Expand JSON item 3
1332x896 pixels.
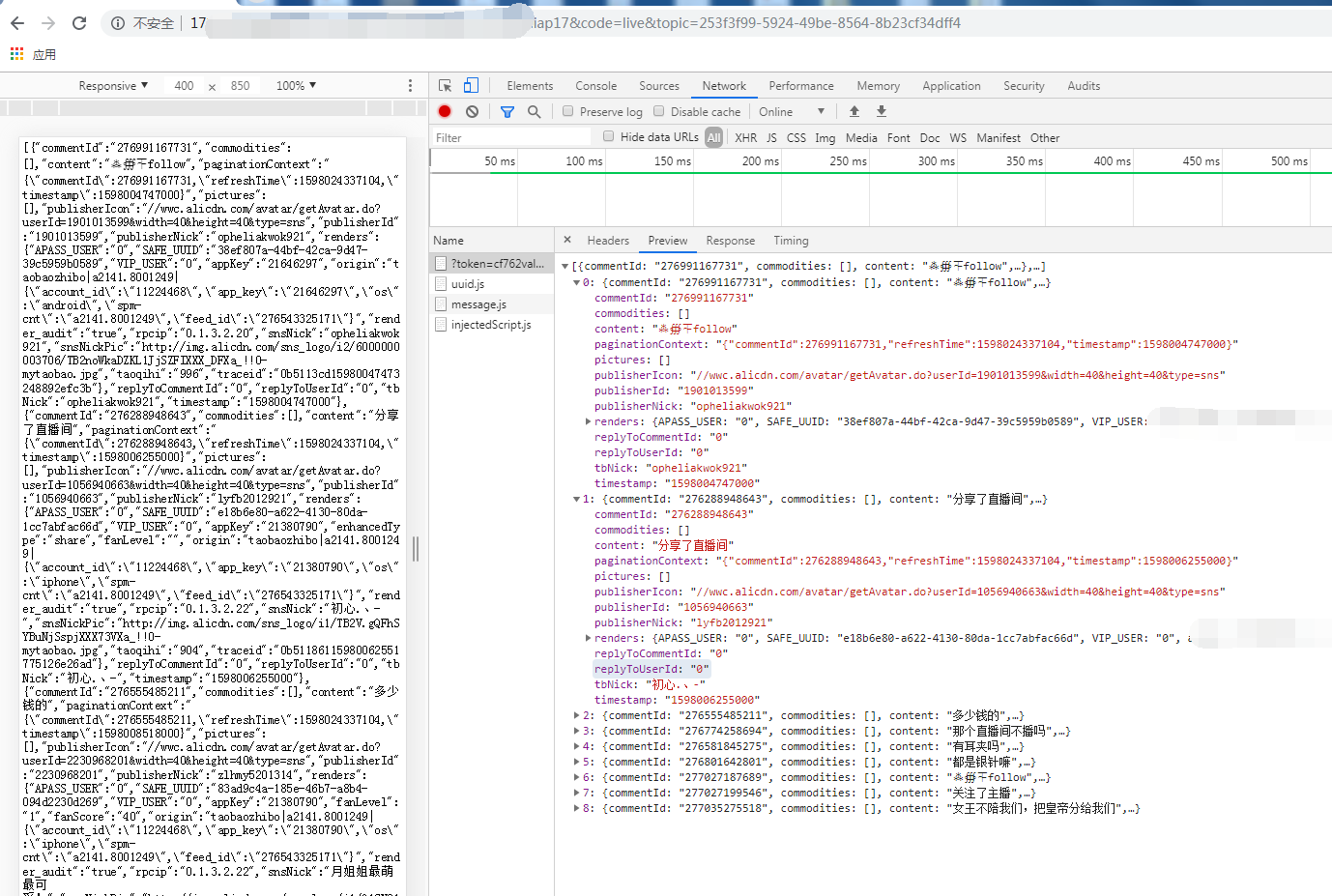coord(577,731)
